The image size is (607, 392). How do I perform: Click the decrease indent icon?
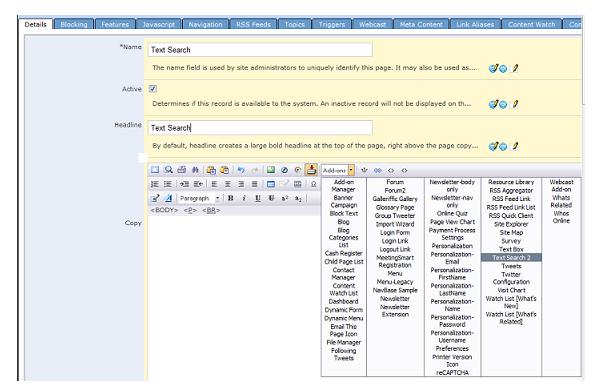coord(198,184)
